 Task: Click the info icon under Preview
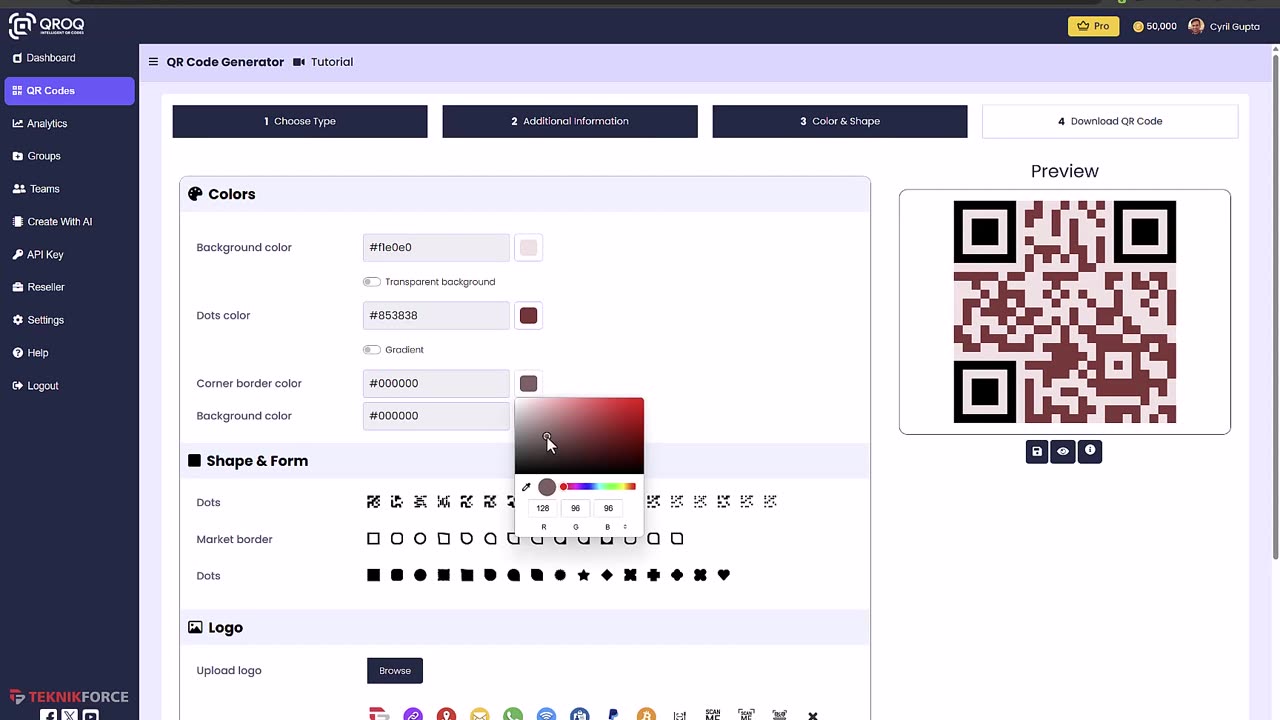point(1090,451)
